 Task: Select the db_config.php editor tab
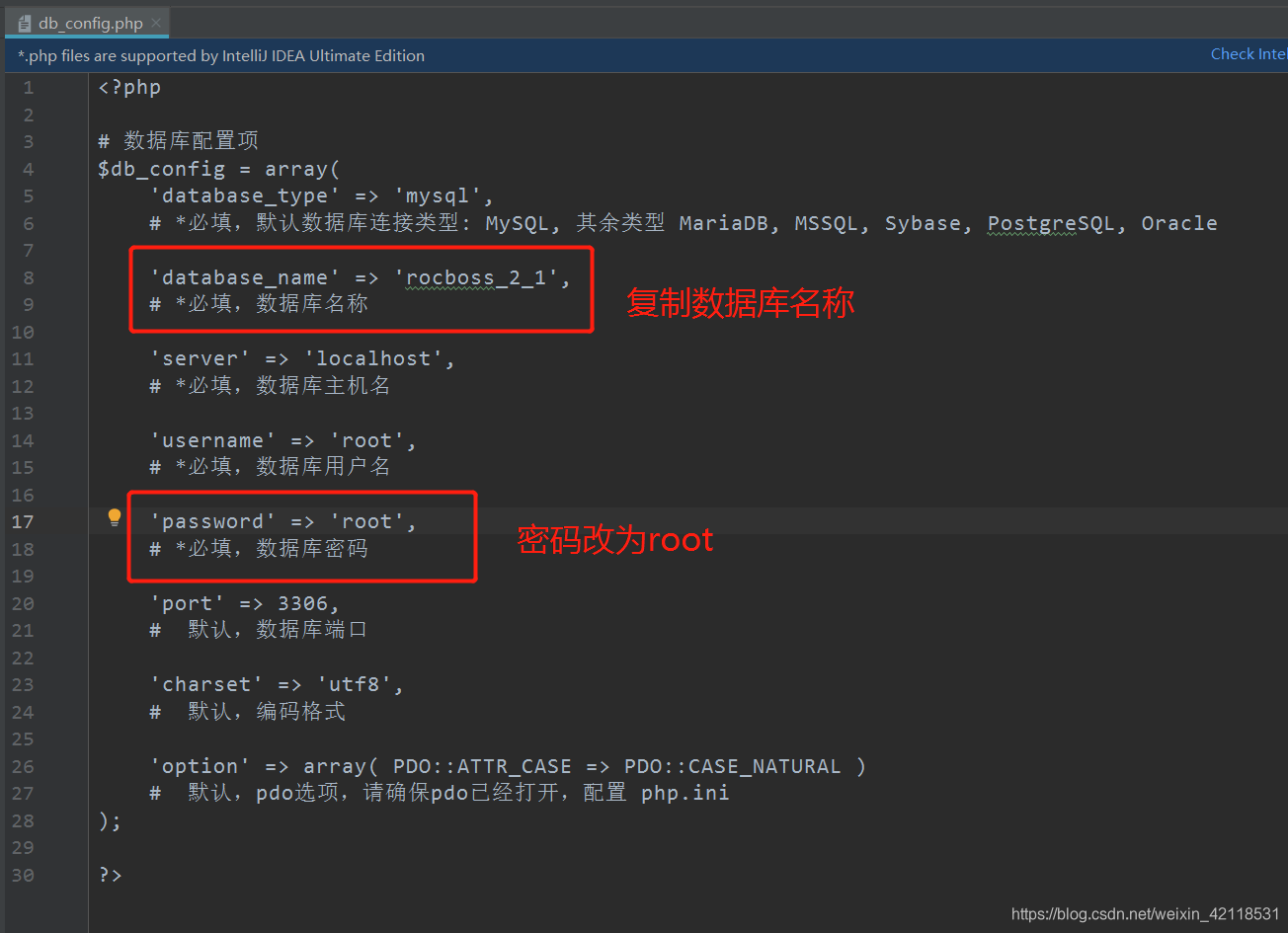pos(88,23)
